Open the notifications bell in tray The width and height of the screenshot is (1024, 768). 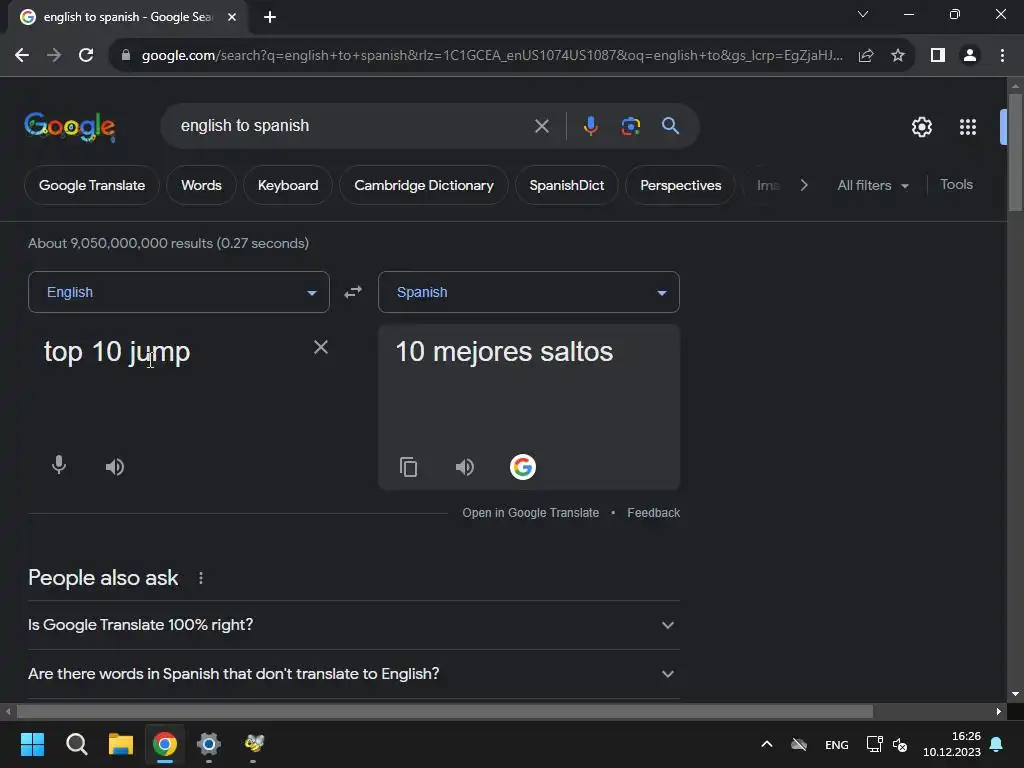point(997,744)
